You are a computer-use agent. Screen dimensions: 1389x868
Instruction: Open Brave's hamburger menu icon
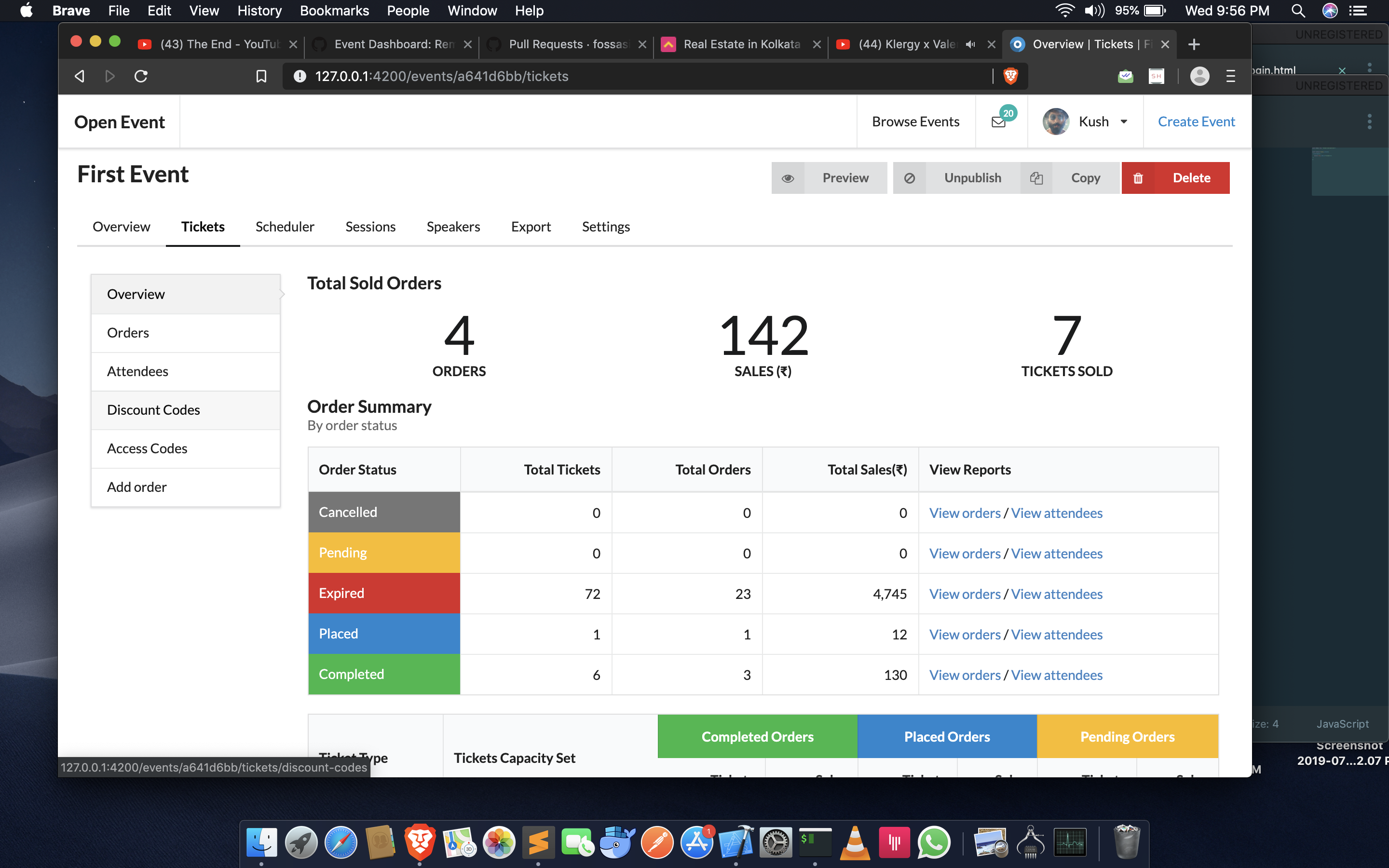click(1231, 76)
